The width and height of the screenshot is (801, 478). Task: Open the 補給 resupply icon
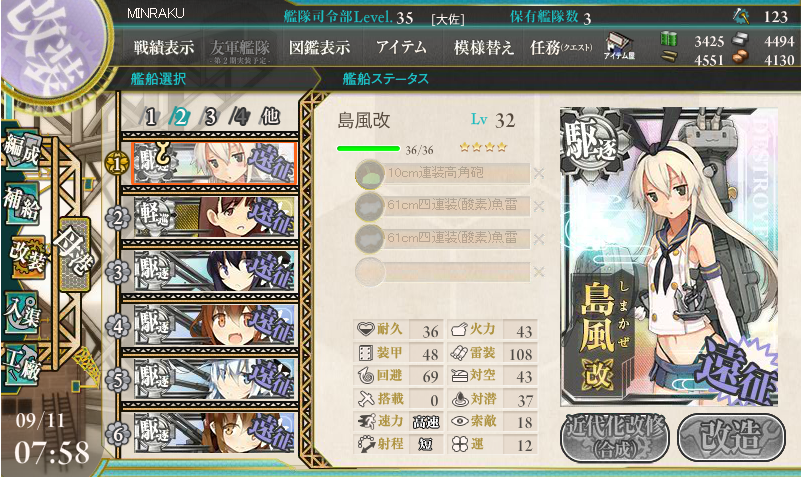point(22,203)
